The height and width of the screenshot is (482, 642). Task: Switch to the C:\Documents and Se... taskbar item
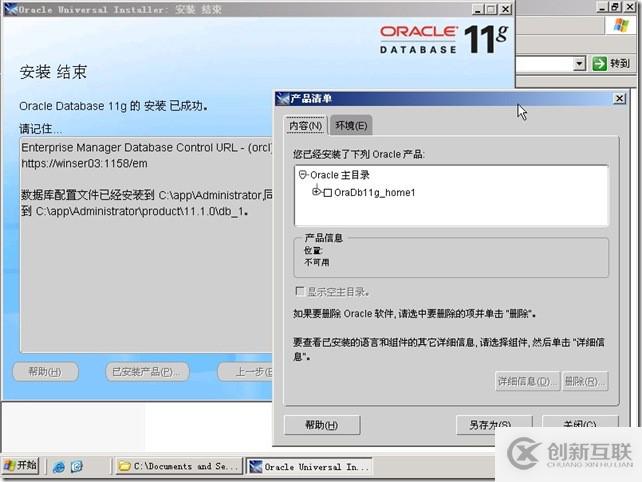pyautogui.click(x=179, y=466)
